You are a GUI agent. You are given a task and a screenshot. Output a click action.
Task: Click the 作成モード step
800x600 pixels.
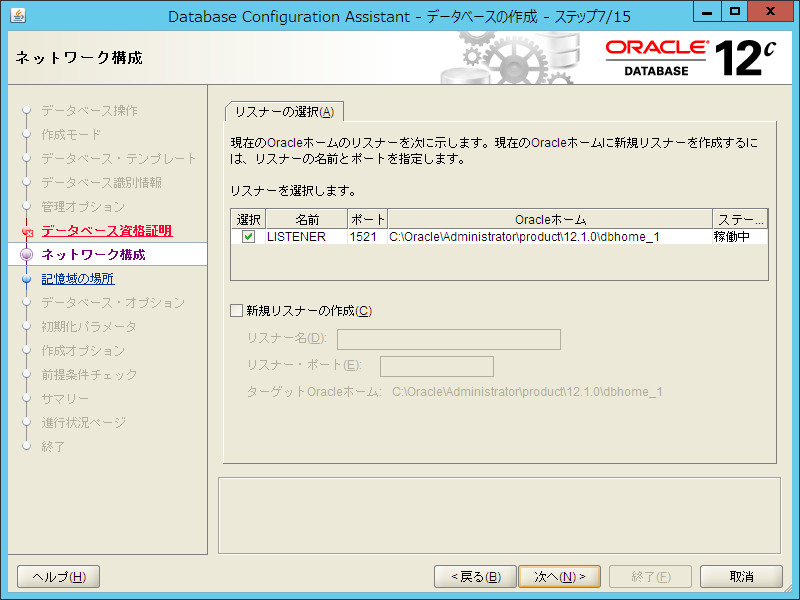71,135
